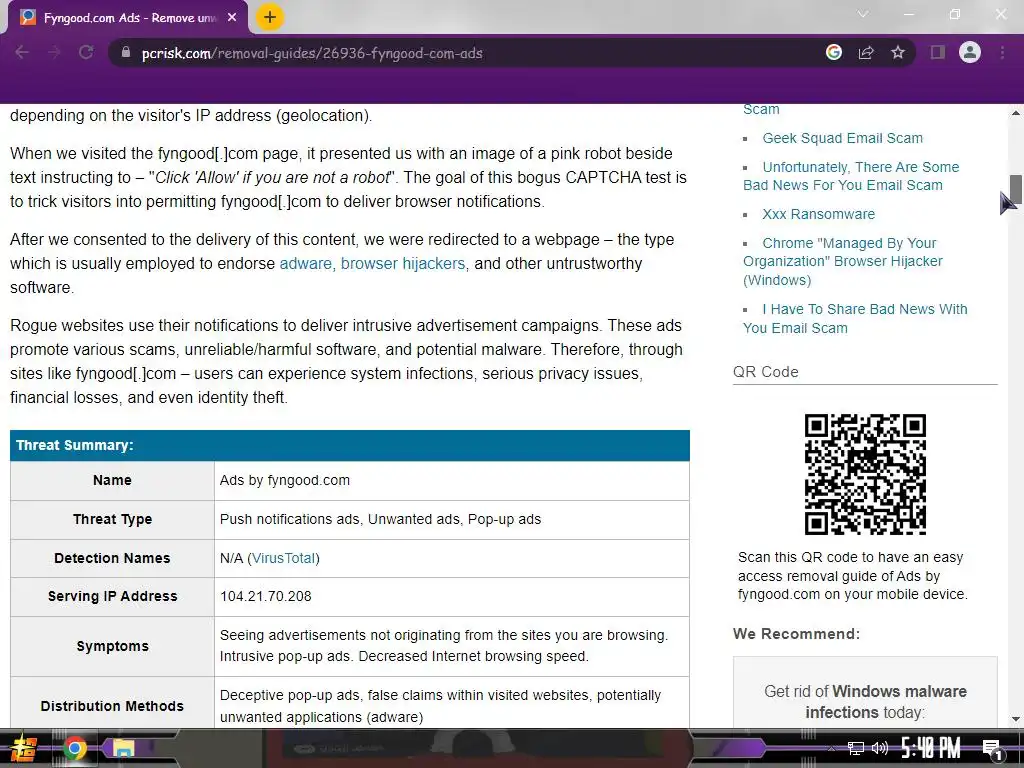This screenshot has height=768, width=1024.
Task: Open the VirusTotal link
Action: (x=283, y=558)
